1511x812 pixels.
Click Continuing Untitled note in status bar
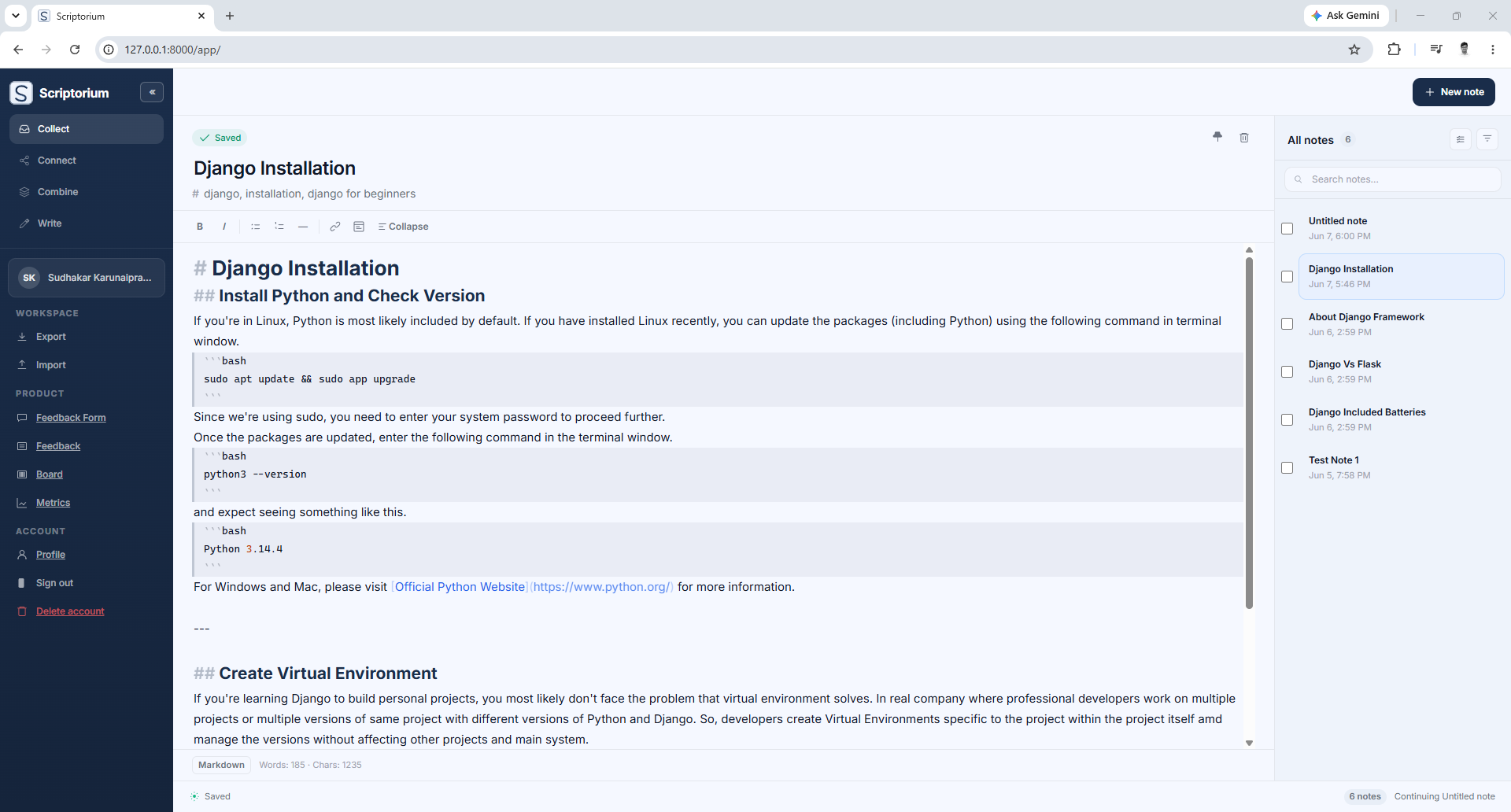(x=1444, y=796)
